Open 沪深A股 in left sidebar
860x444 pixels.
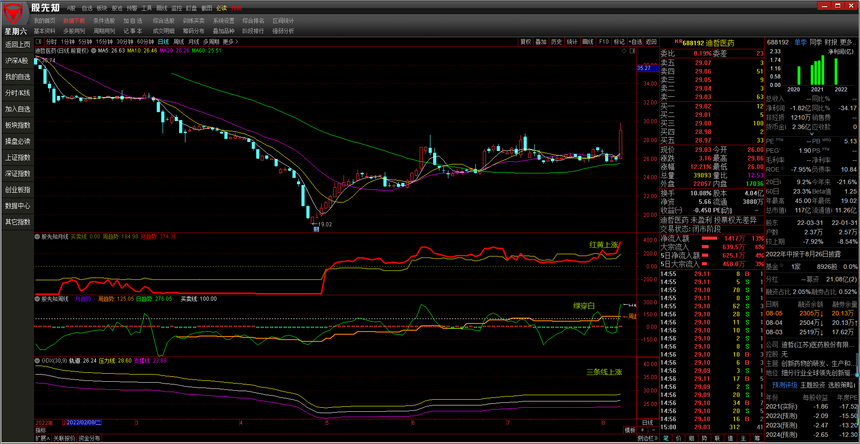(x=17, y=60)
